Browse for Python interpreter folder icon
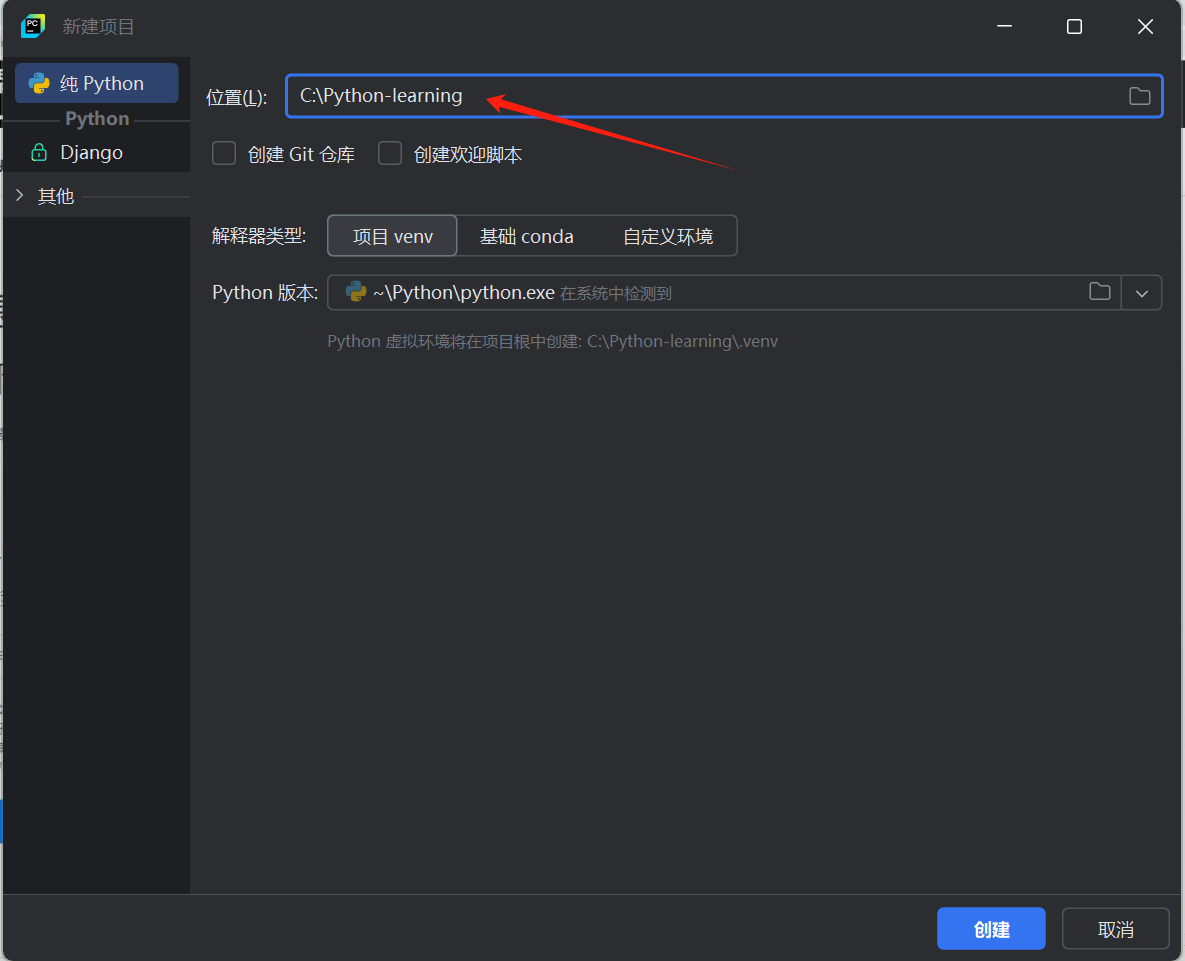Image resolution: width=1185 pixels, height=961 pixels. click(x=1100, y=292)
